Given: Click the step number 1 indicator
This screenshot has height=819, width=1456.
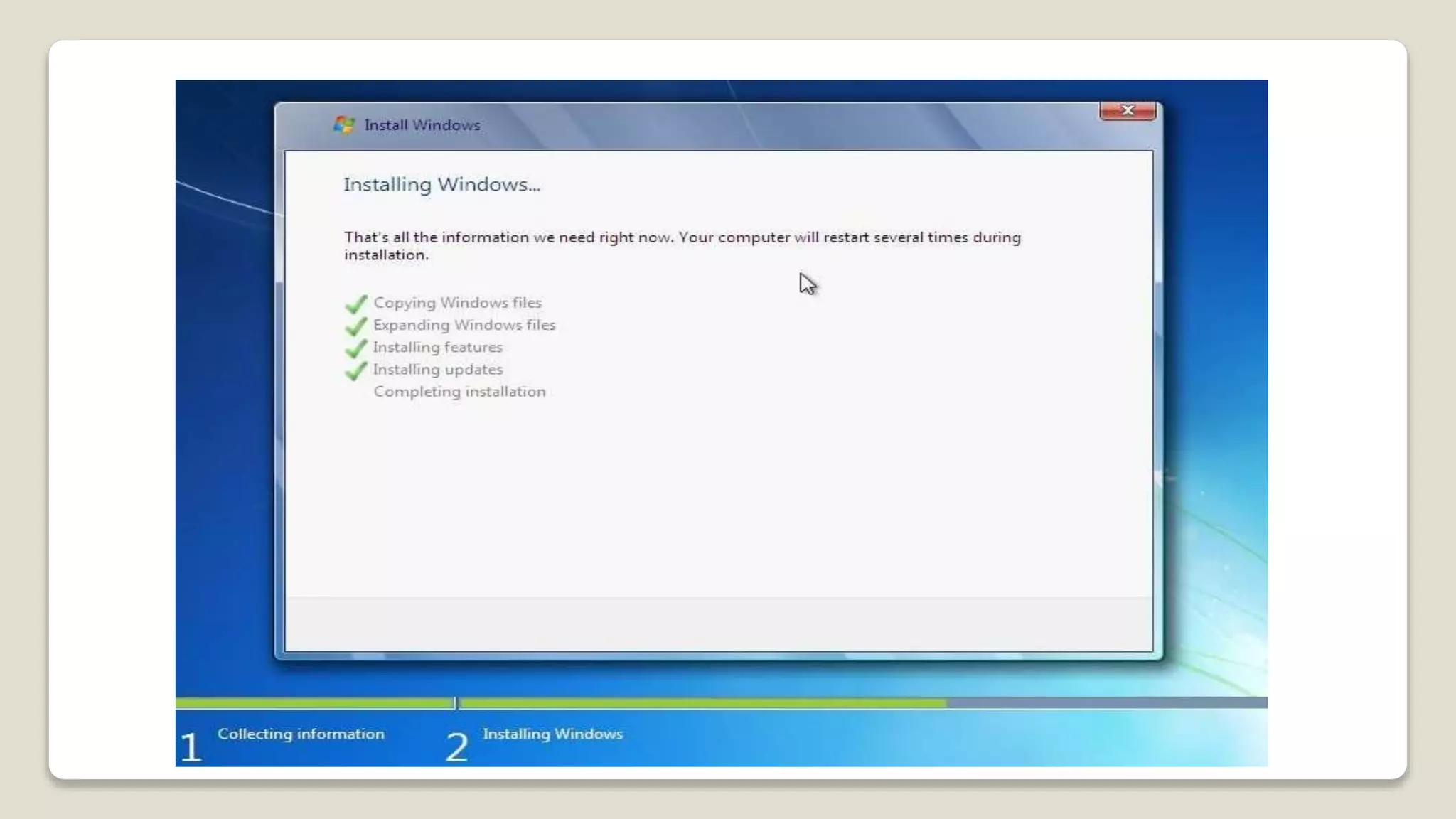Looking at the screenshot, I should coord(191,746).
